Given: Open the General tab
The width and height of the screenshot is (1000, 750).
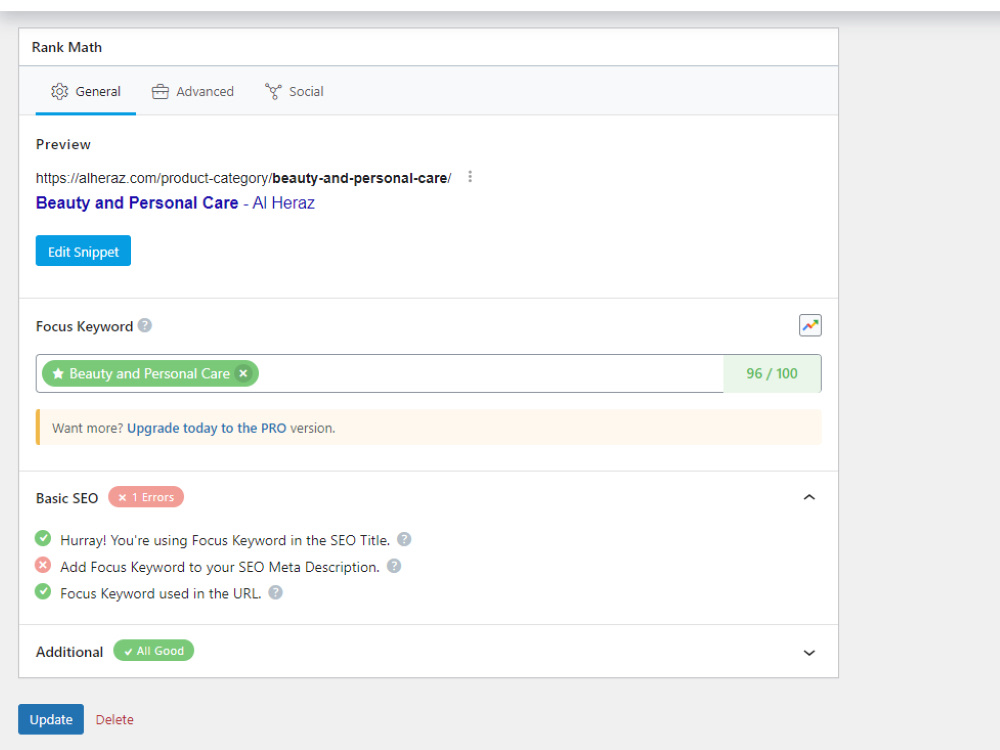Looking at the screenshot, I should [85, 91].
